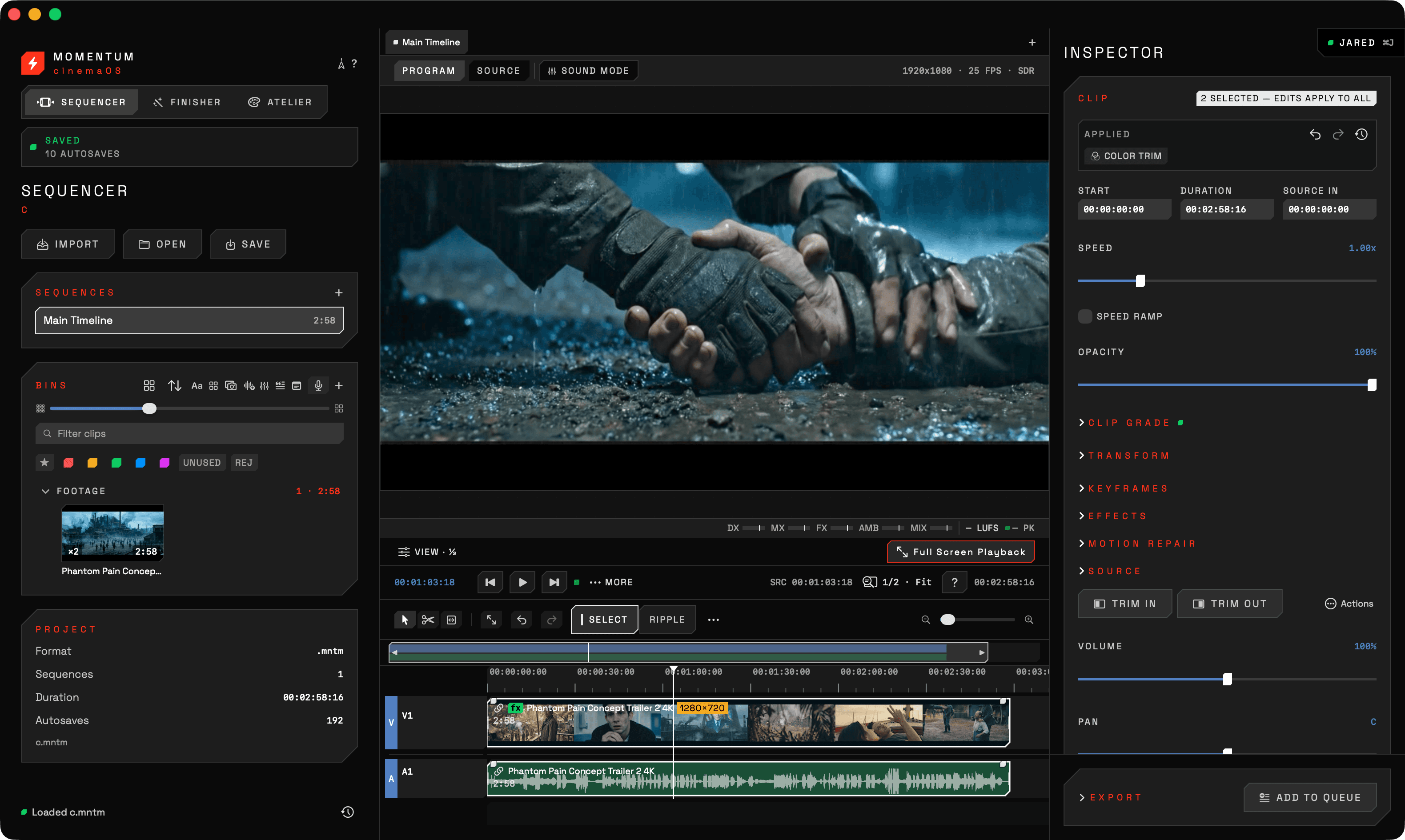This screenshot has width=1405, height=840.
Task: Click the Trim In button
Action: click(1125, 604)
